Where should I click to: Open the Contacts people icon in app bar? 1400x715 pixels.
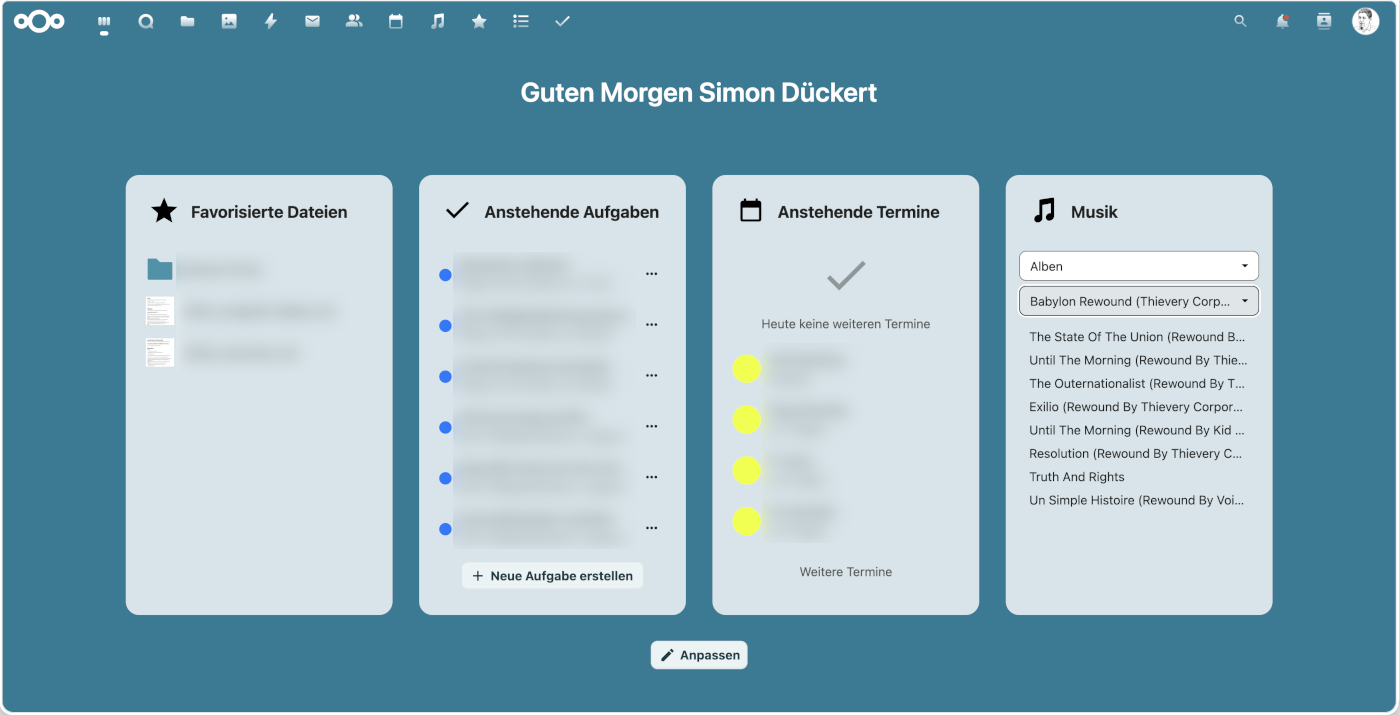[354, 21]
